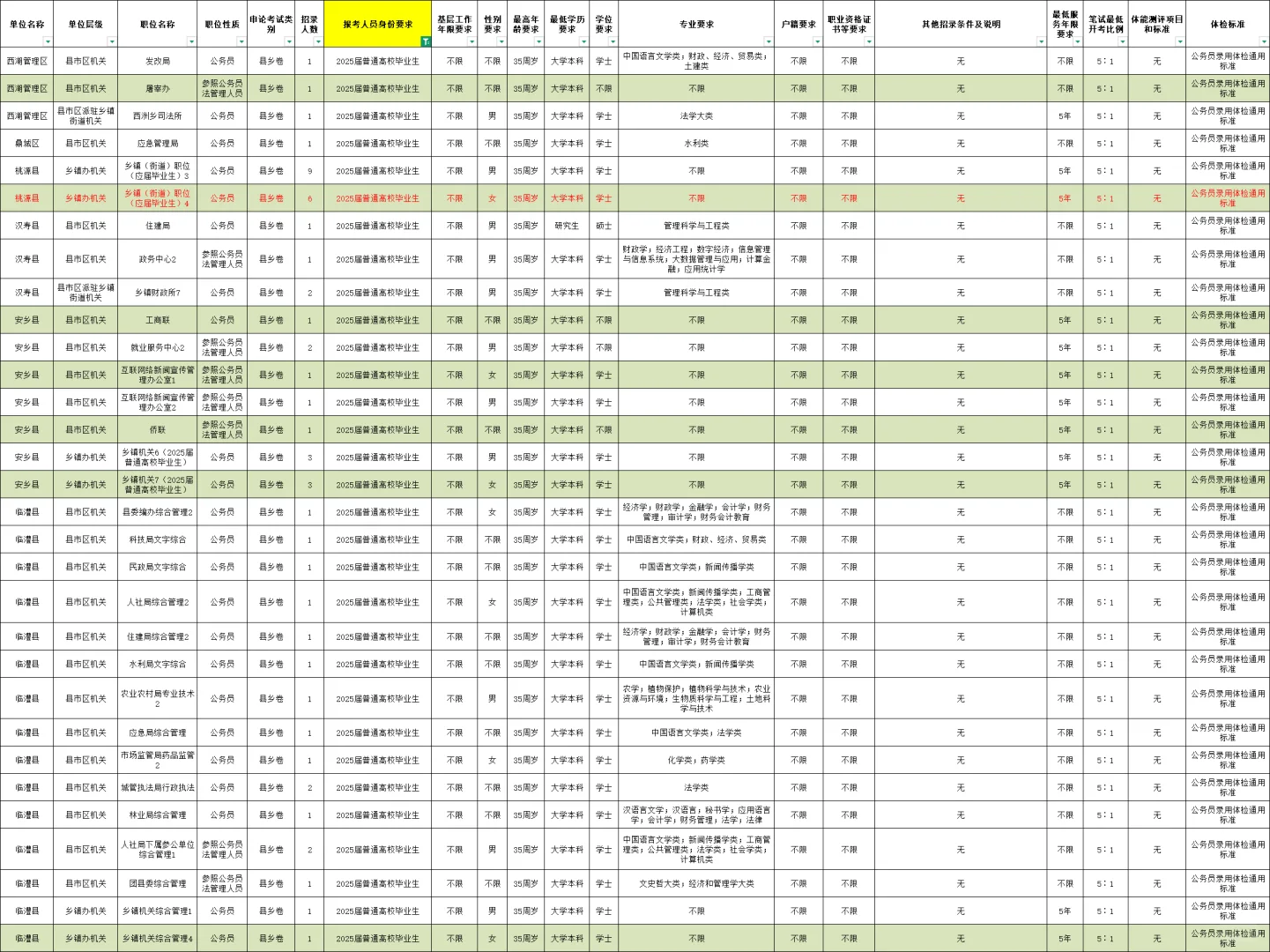The width and height of the screenshot is (1270, 952).
Task: Select the 研究生 education cell
Action: 567,226
